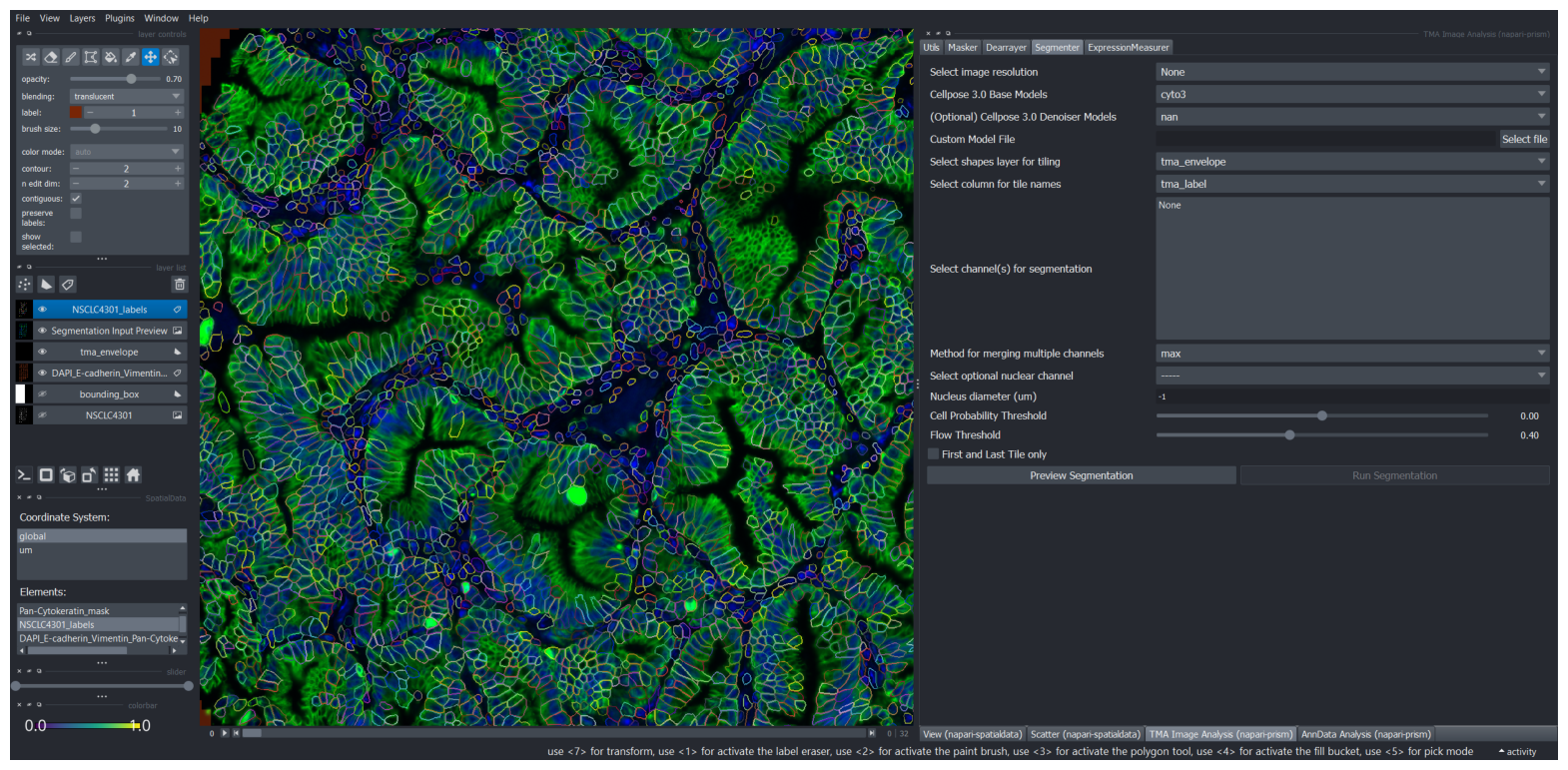Open the IPython console

pyautogui.click(x=24, y=475)
